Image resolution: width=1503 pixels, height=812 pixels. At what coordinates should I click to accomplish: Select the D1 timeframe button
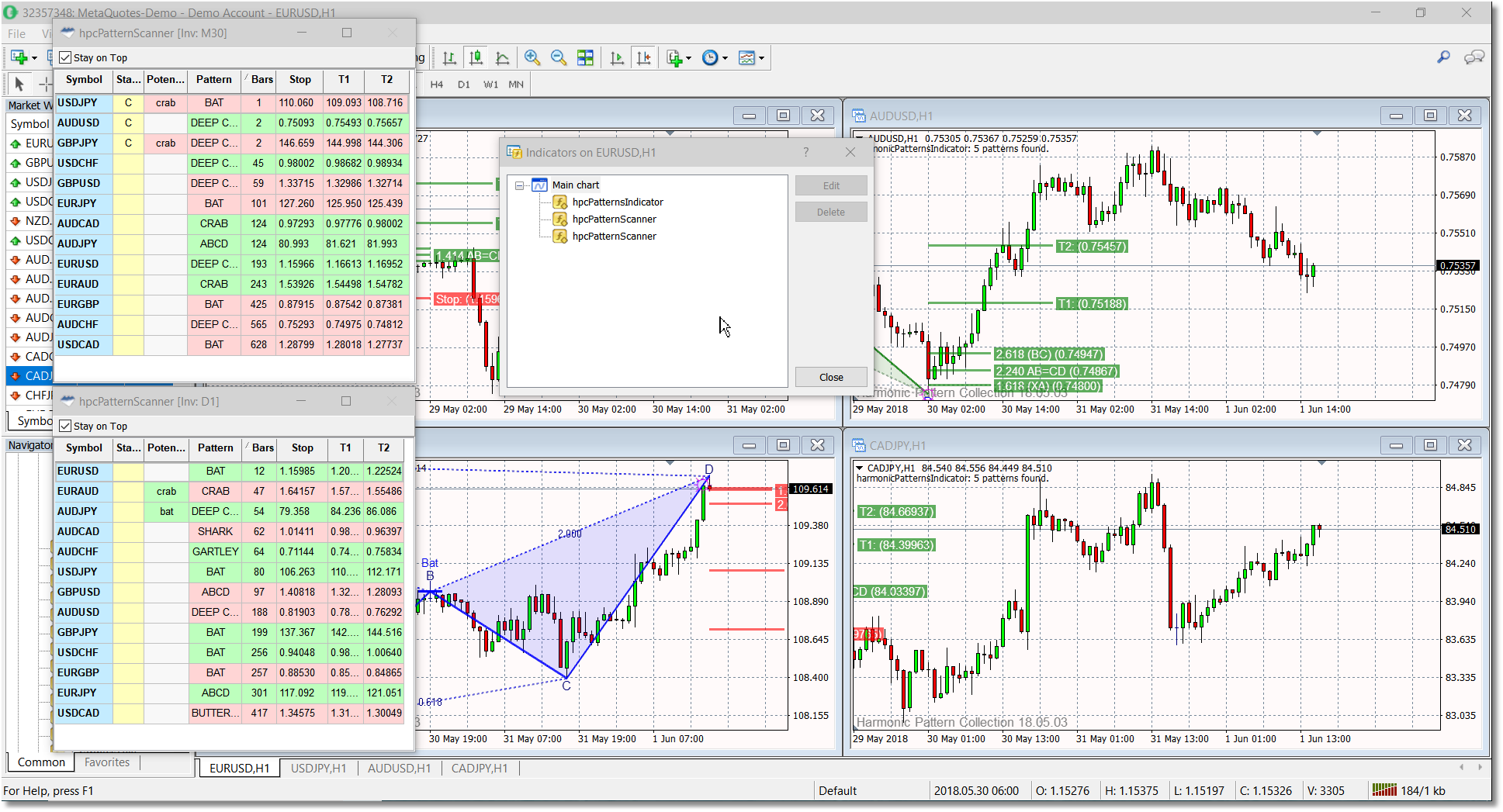(464, 85)
